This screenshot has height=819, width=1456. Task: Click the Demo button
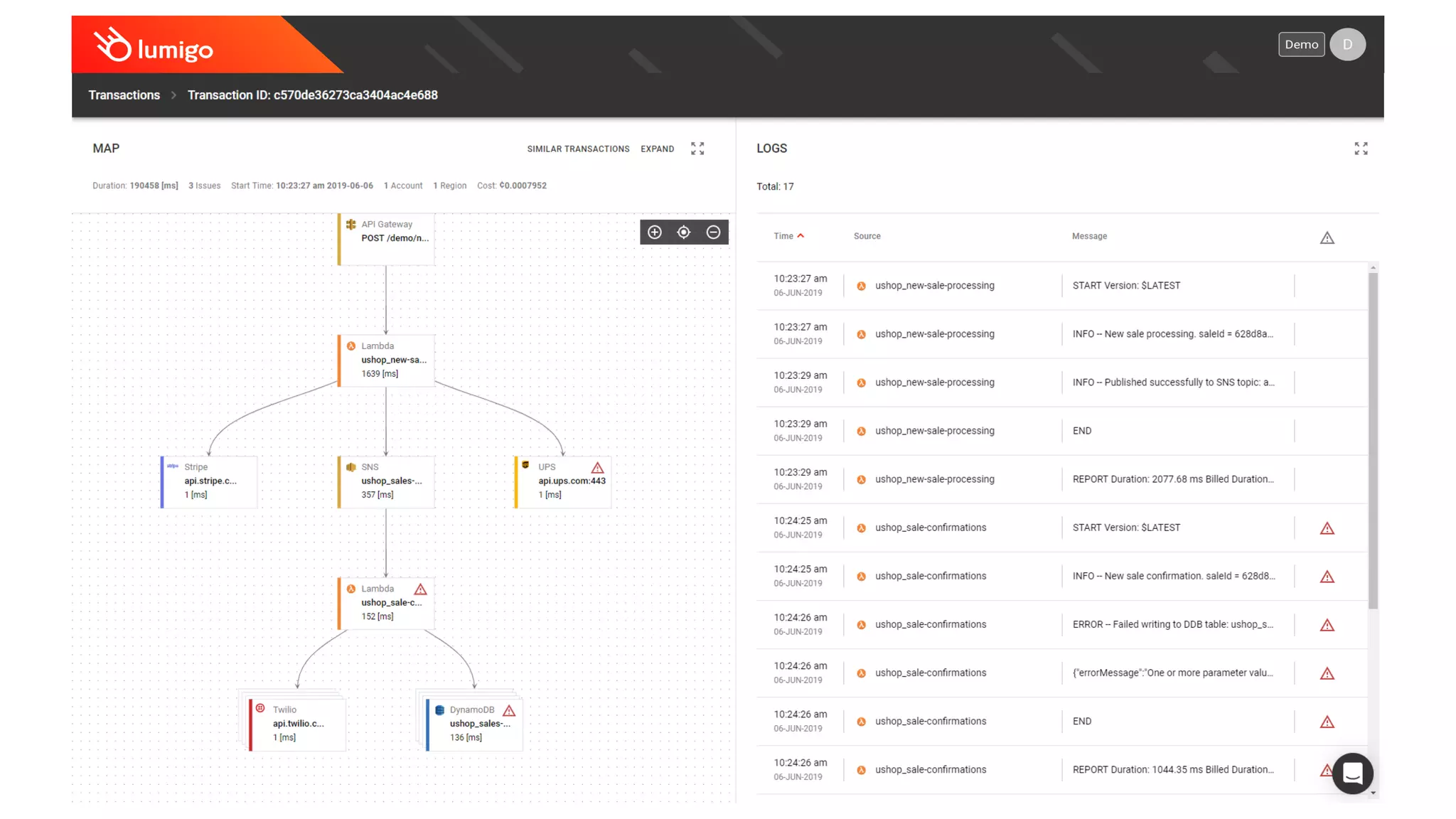tap(1301, 45)
